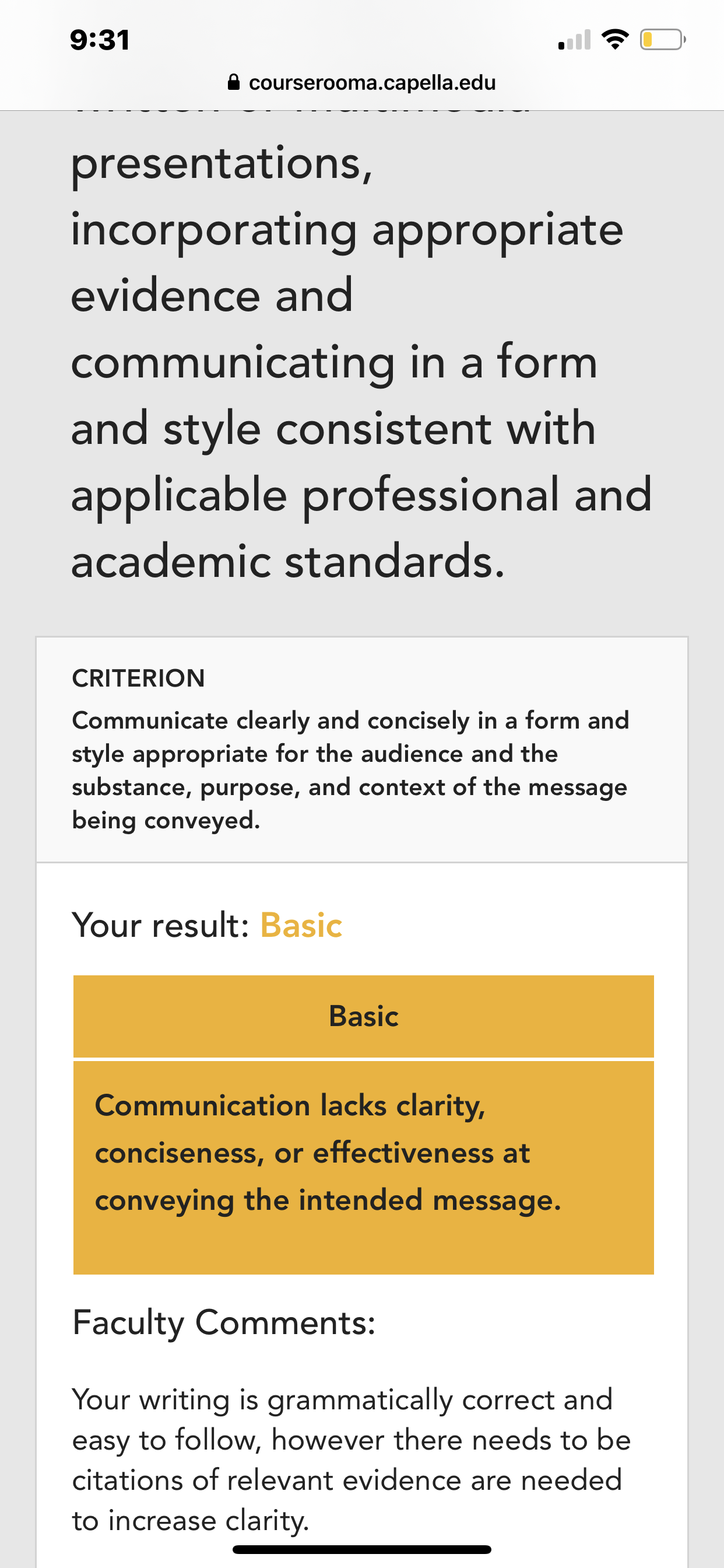Tap the 'Communicate clearly and concisely' criterion text

click(x=350, y=770)
